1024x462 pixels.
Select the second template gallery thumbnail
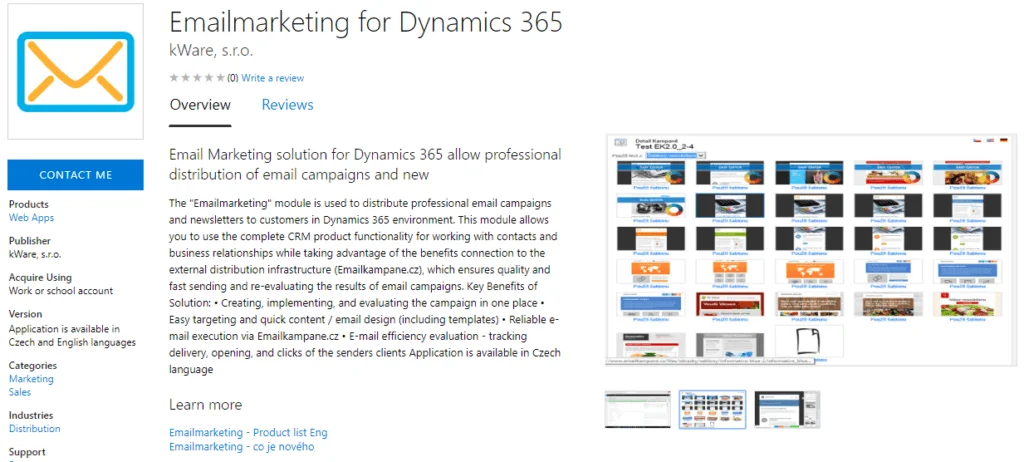712,410
